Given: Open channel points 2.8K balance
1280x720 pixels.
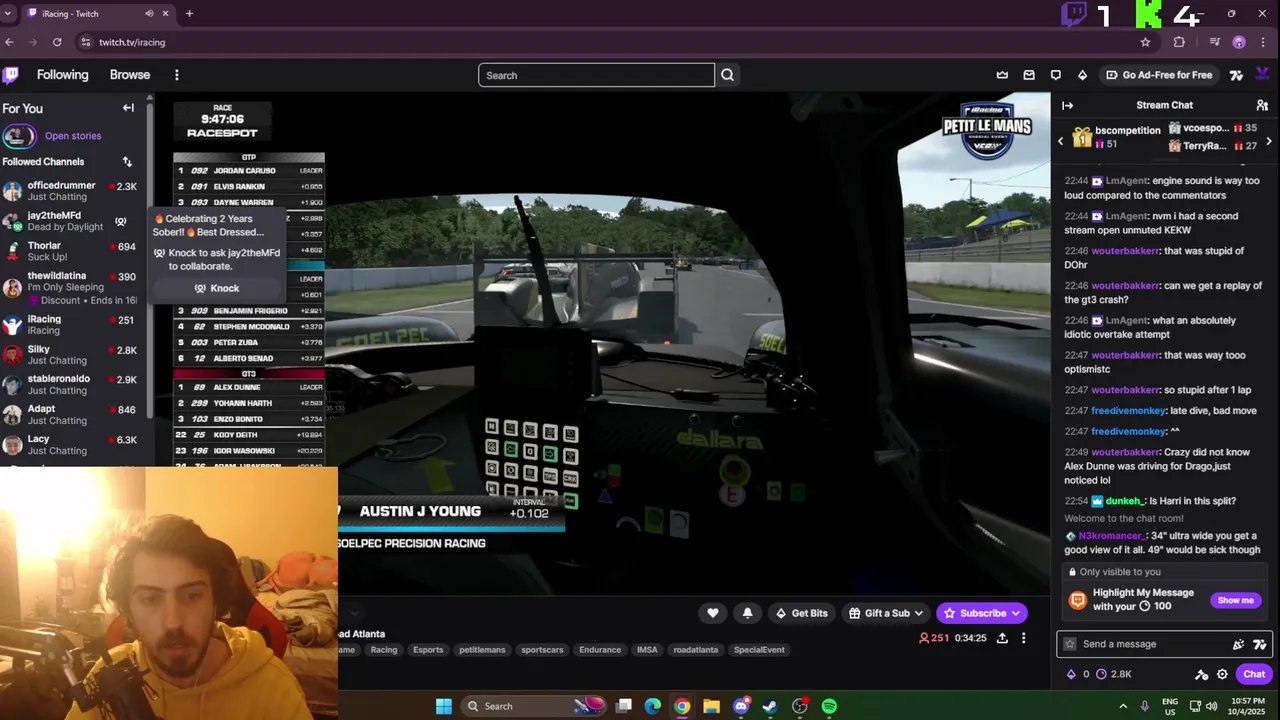Looking at the screenshot, I should pos(1114,674).
